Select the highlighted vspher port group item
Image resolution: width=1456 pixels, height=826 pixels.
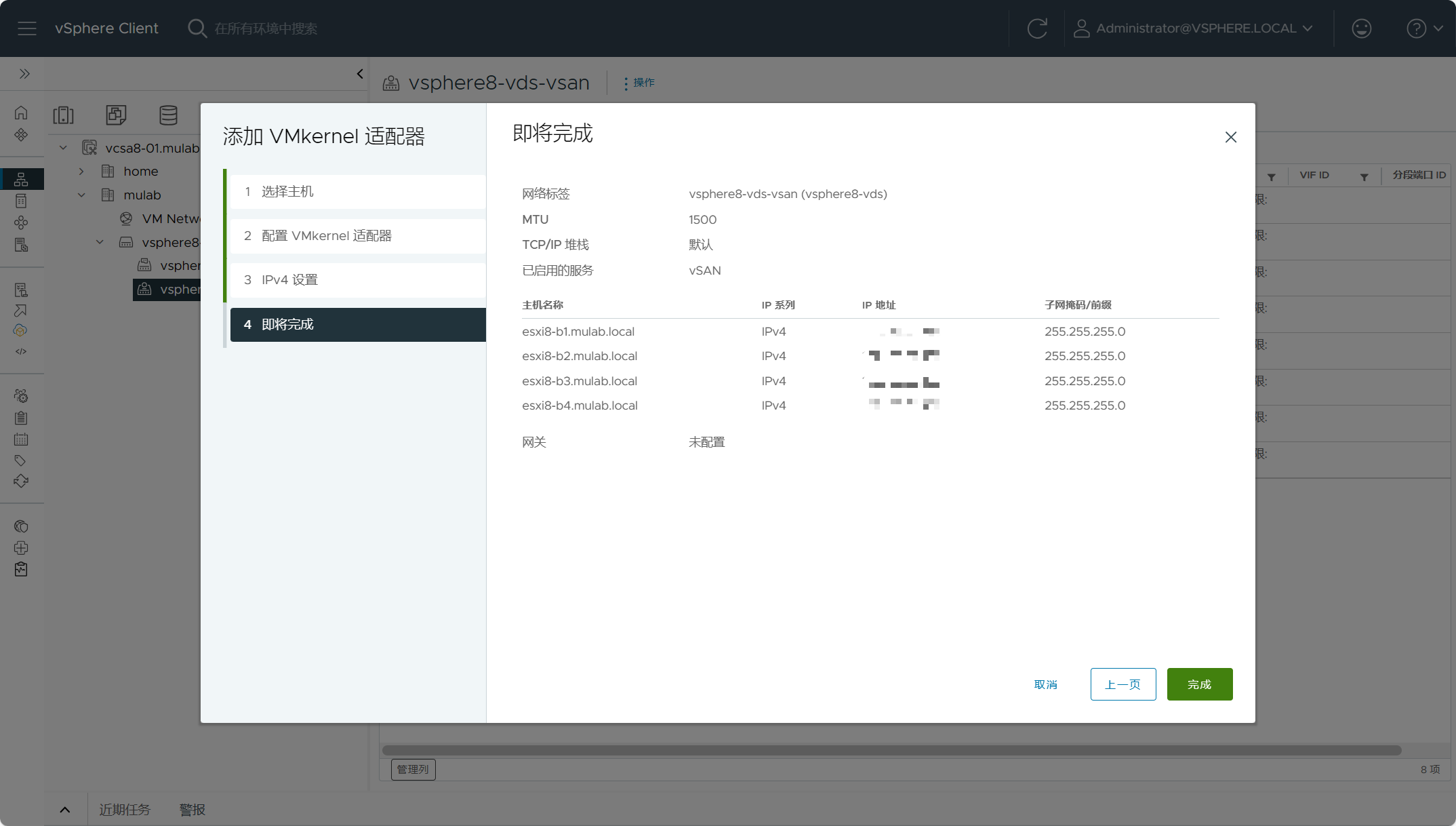(167, 289)
